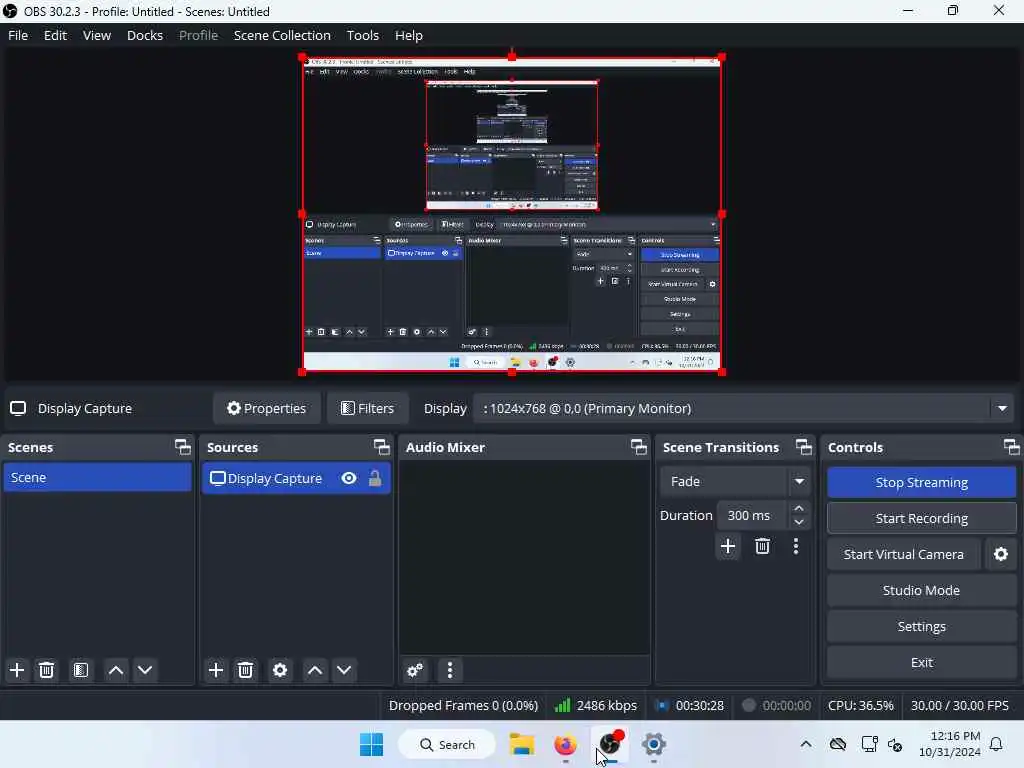Click OBS Studio taskbar icon
The width and height of the screenshot is (1024, 768).
[x=610, y=744]
